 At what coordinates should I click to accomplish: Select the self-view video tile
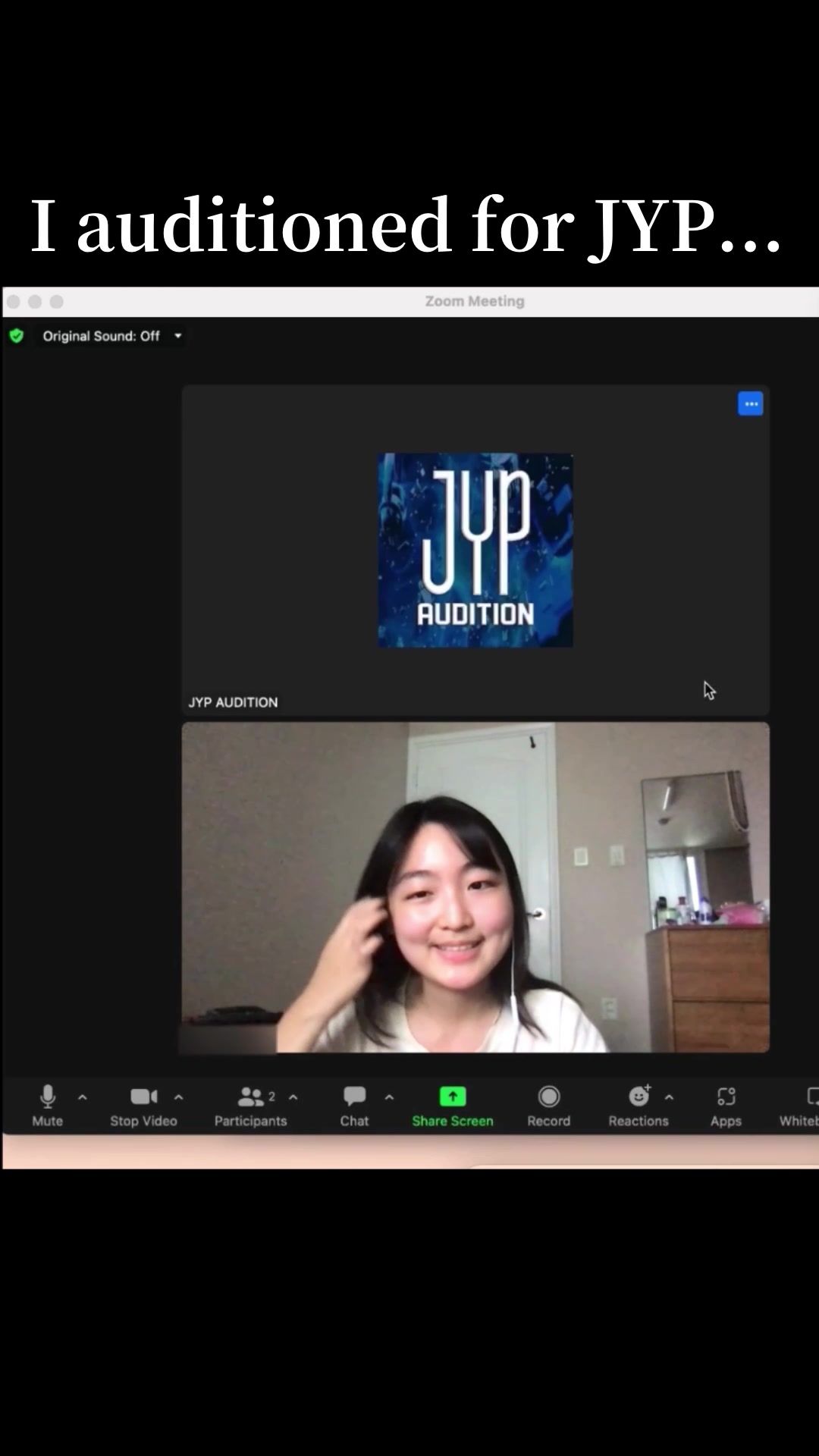475,887
